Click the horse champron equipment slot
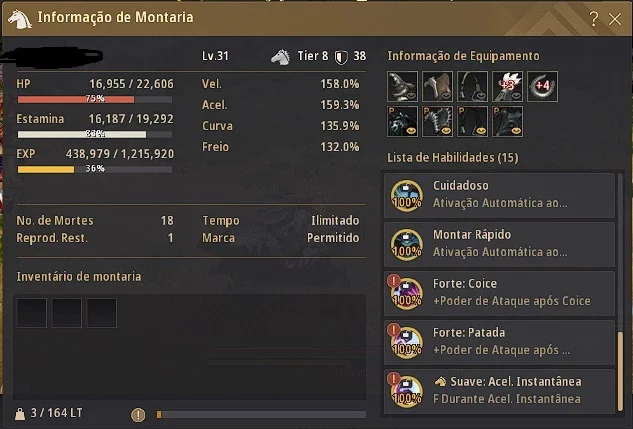Screen dimensions: 633x429 (x=402, y=86)
